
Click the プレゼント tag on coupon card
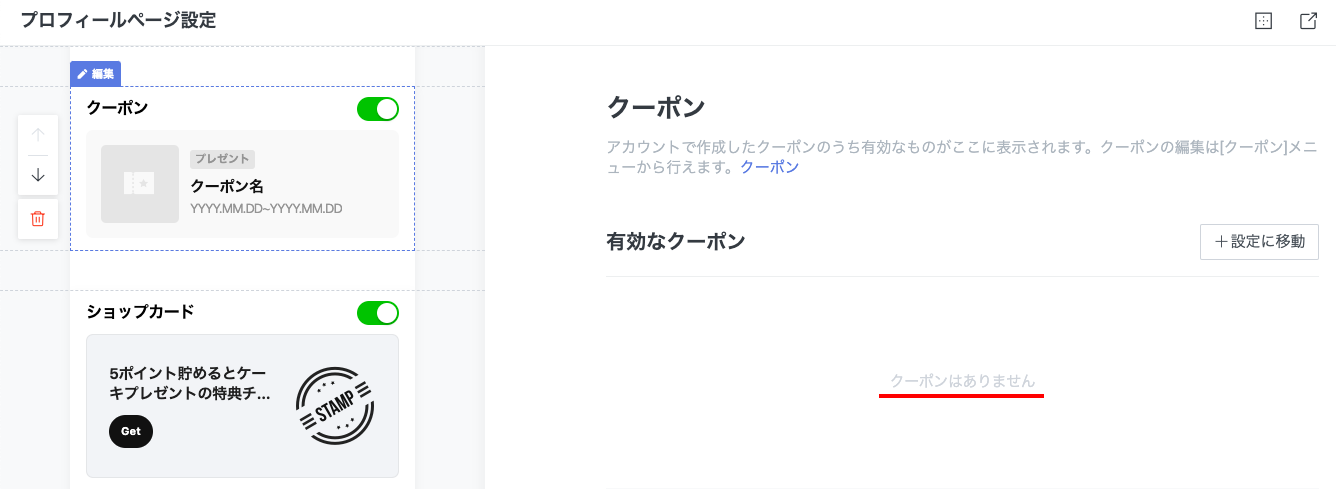click(x=222, y=159)
